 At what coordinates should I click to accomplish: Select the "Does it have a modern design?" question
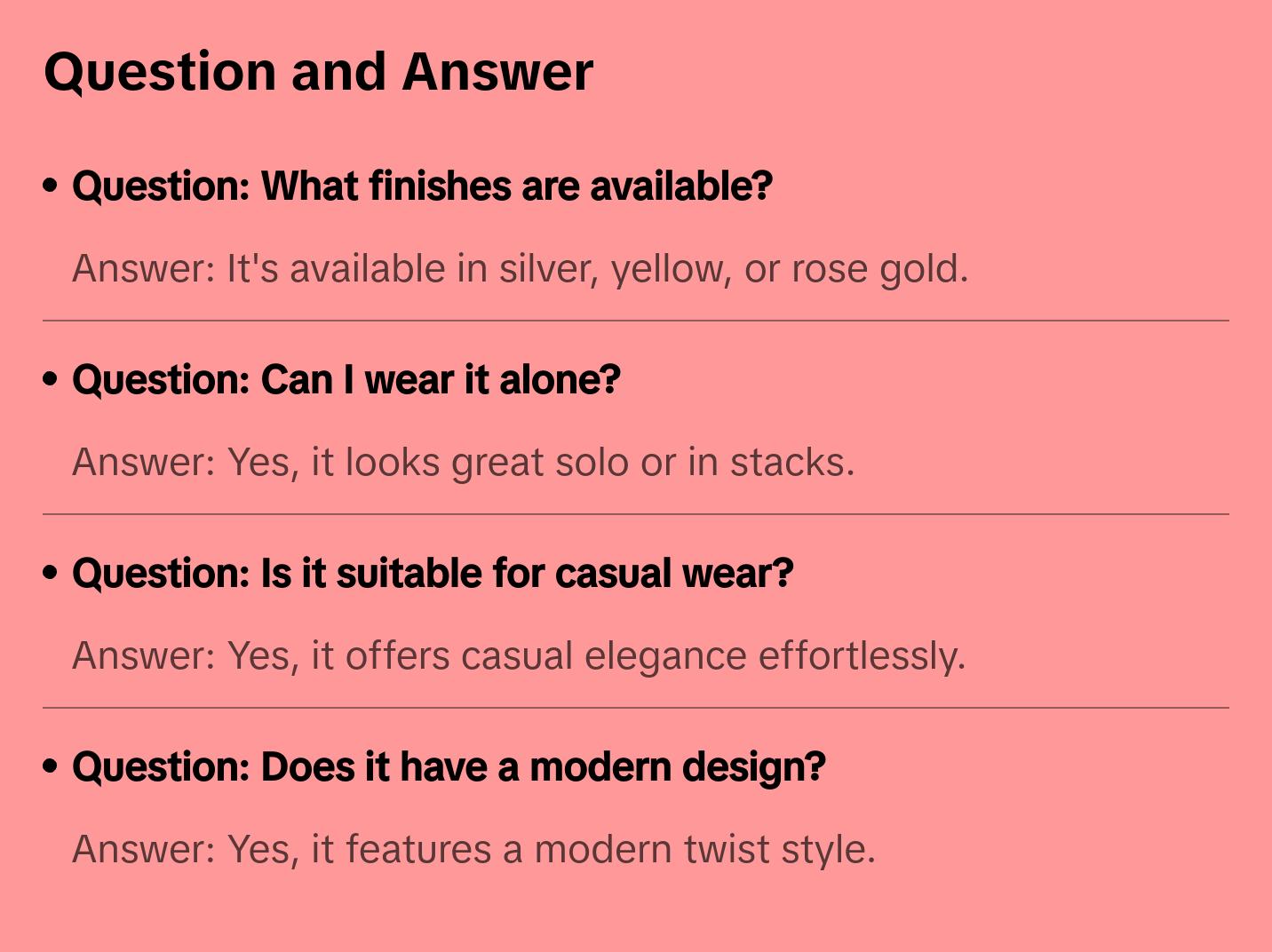(449, 767)
